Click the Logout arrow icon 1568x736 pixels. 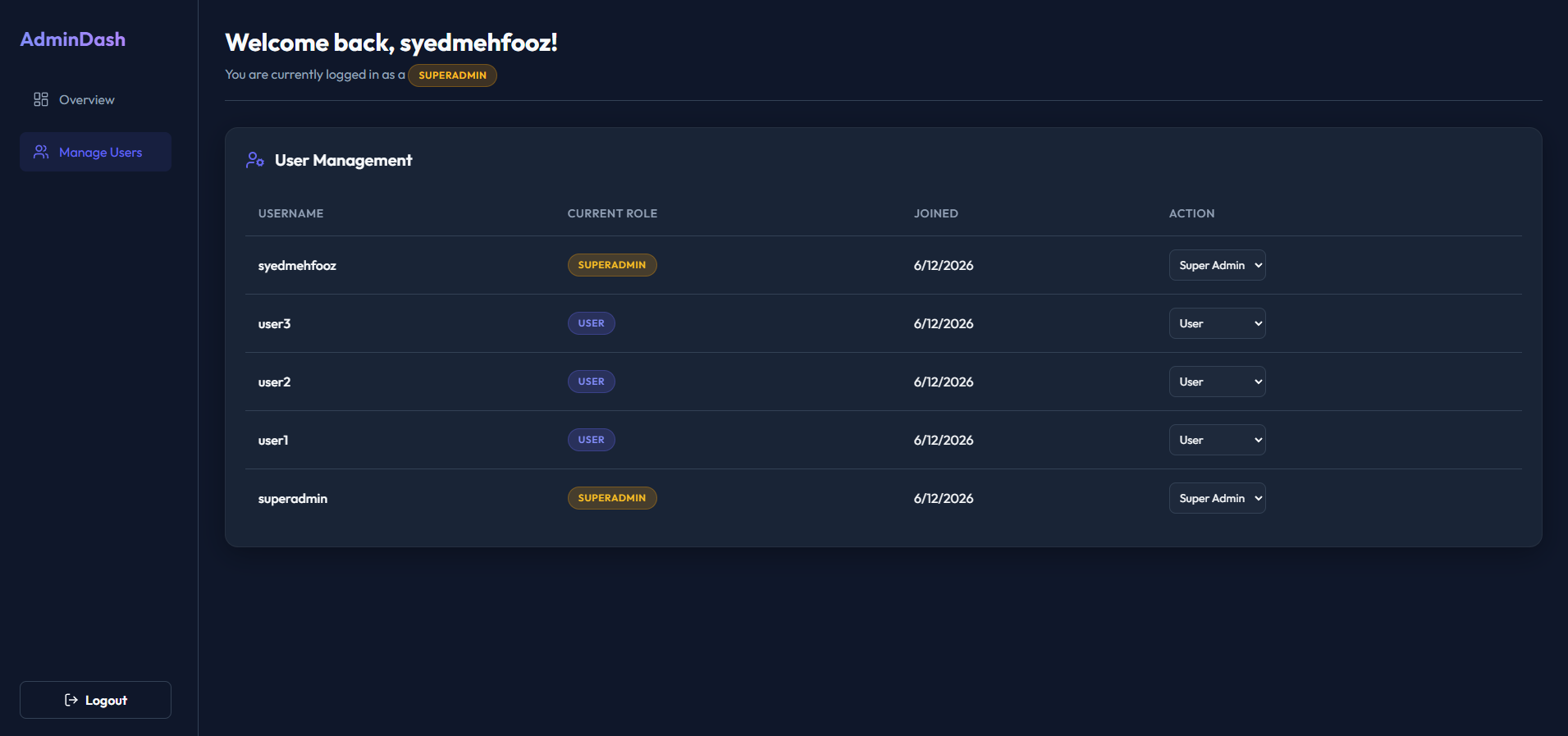pyautogui.click(x=71, y=700)
